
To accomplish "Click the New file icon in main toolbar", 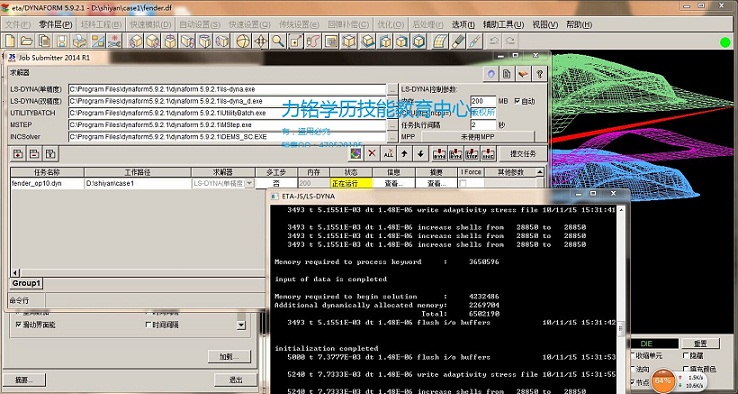I will tap(10, 41).
